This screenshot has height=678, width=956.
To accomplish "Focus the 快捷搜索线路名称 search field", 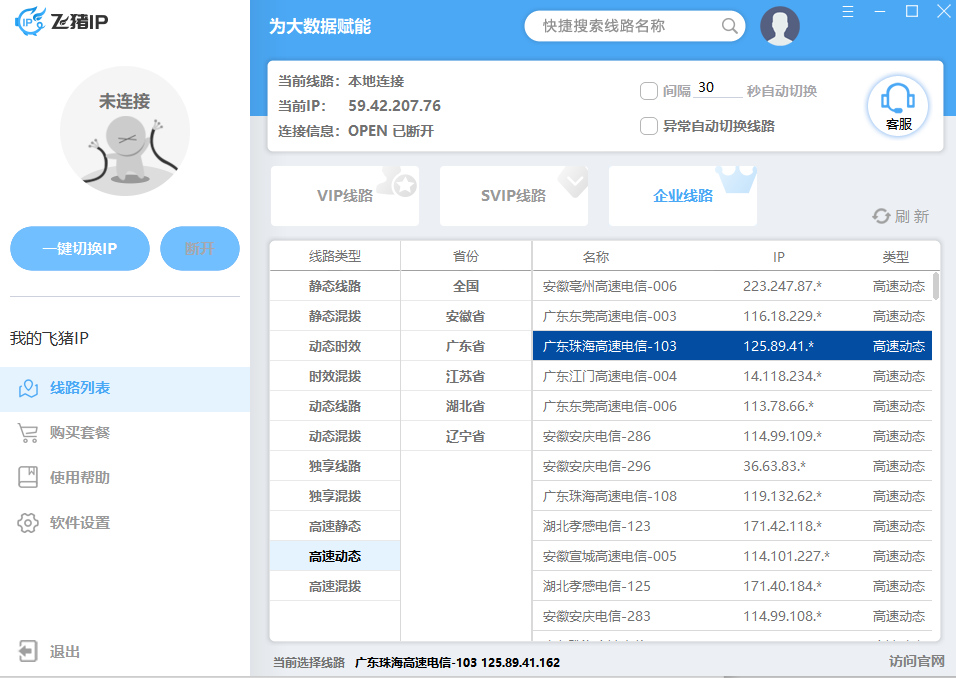I will coord(625,26).
